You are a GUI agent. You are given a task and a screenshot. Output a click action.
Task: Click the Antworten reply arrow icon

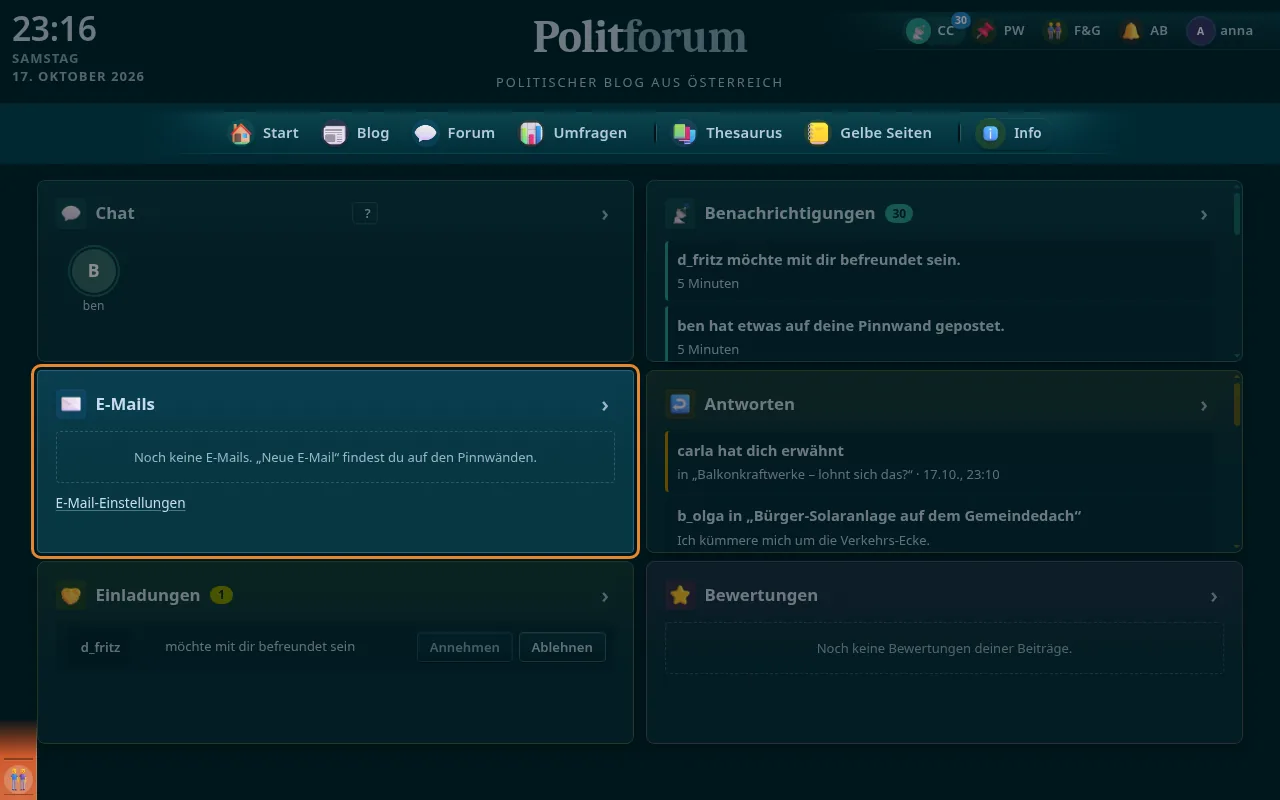click(x=680, y=404)
